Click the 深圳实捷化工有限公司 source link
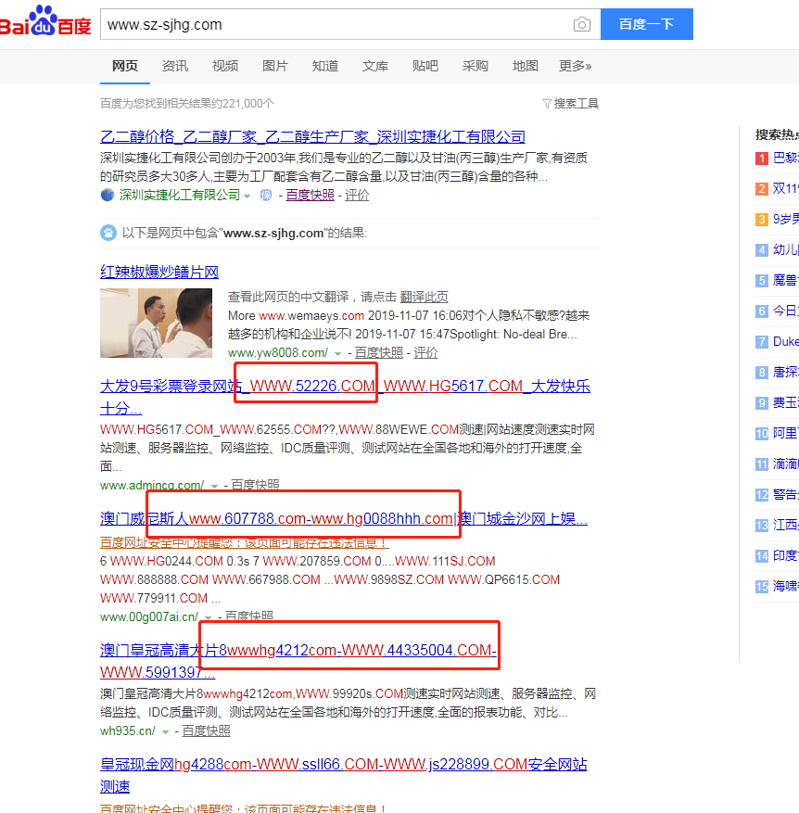The width and height of the screenshot is (799, 813). [179, 195]
